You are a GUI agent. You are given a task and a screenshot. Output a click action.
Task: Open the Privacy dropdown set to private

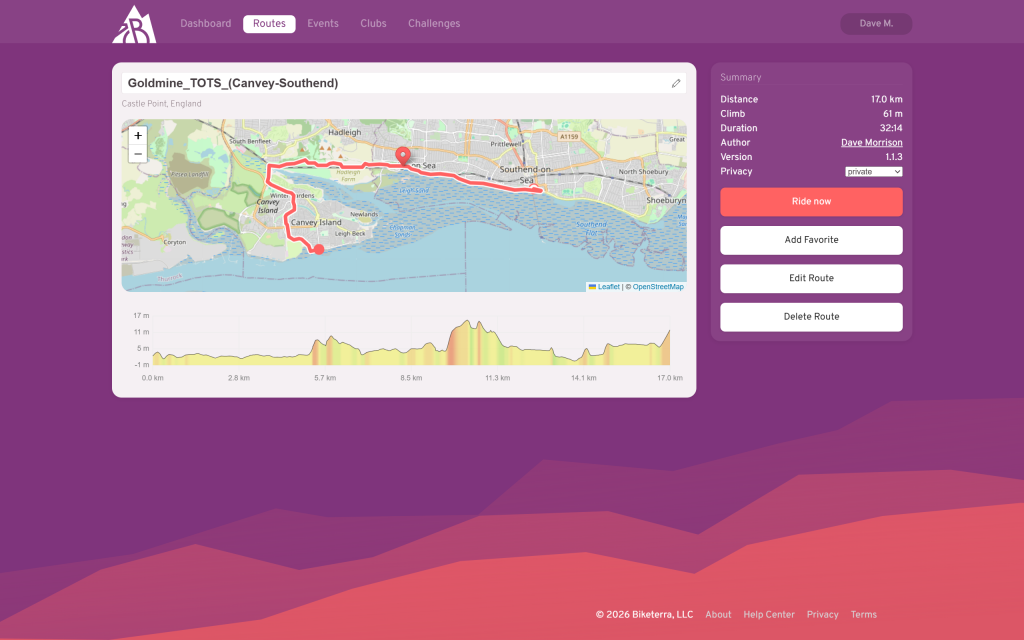pyautogui.click(x=873, y=172)
